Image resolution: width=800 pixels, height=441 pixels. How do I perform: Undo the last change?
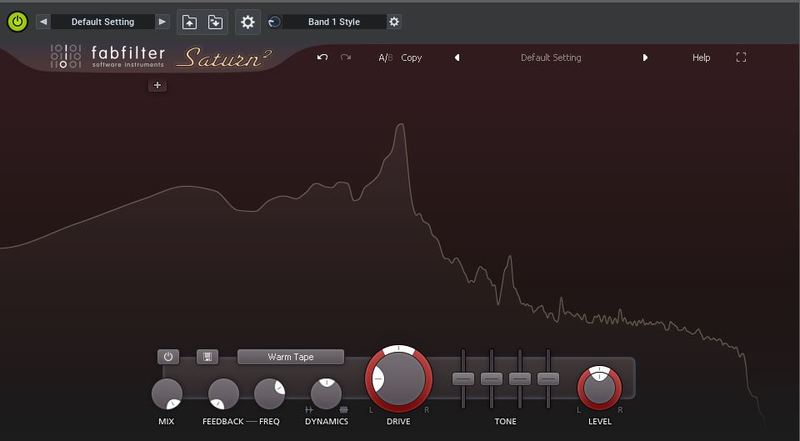coord(322,57)
